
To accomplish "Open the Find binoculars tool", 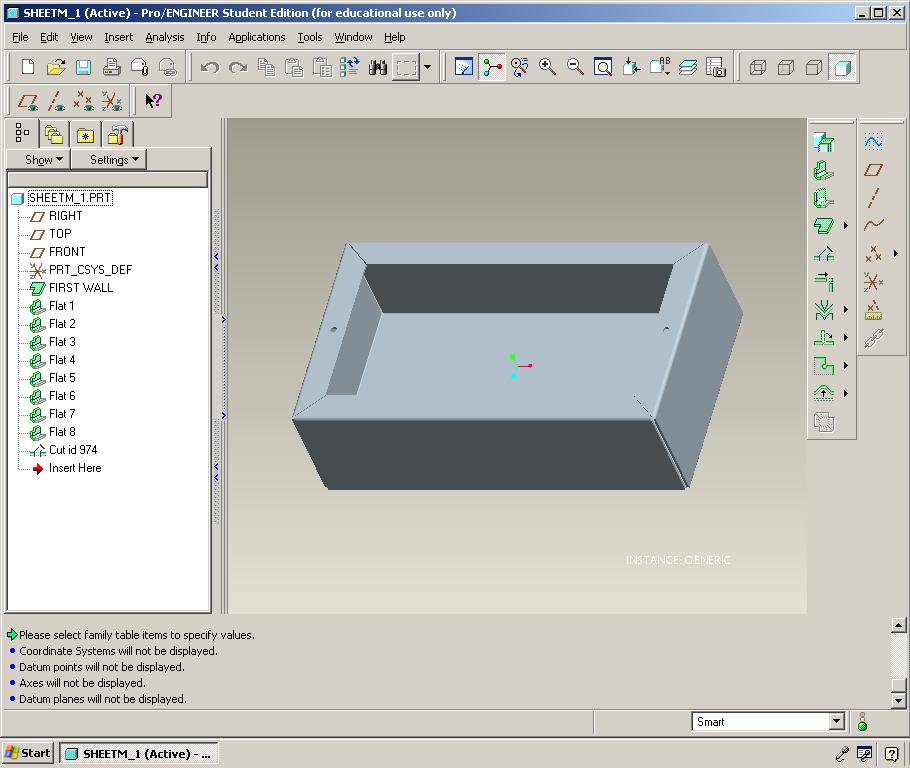I will [377, 67].
